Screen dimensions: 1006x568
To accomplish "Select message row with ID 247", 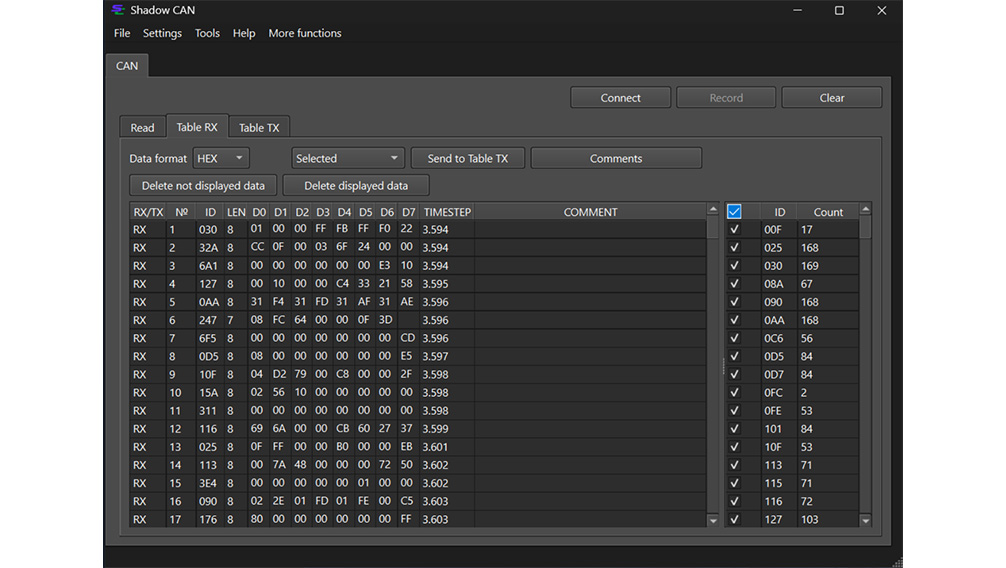I will [x=418, y=320].
